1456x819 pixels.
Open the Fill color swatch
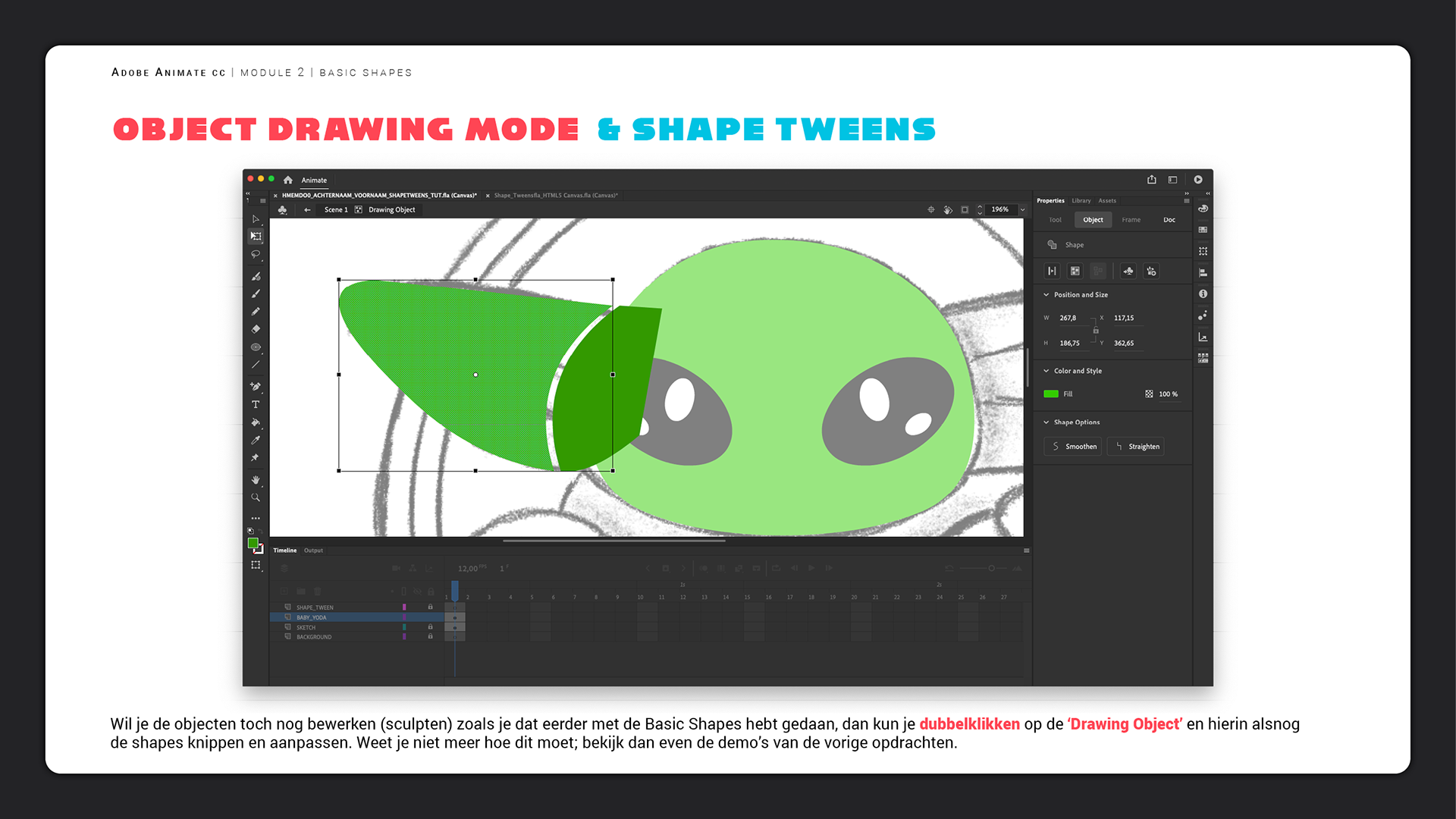tap(1051, 394)
